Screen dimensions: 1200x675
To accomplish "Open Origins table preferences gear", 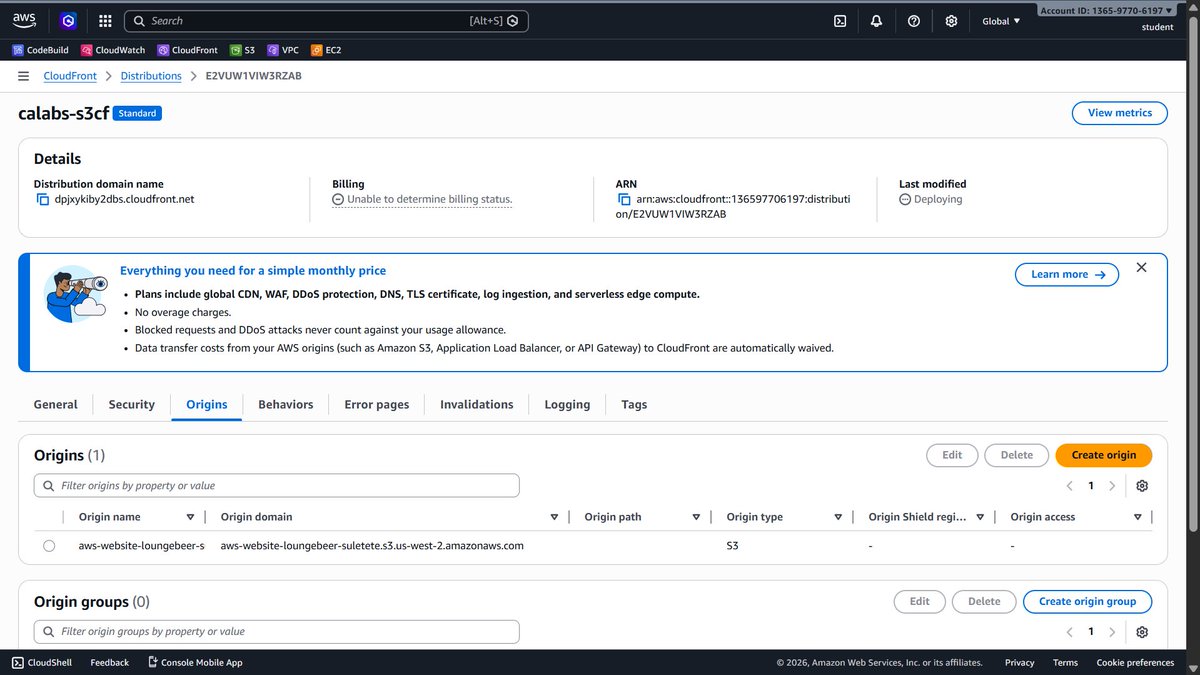I will pos(1142,485).
